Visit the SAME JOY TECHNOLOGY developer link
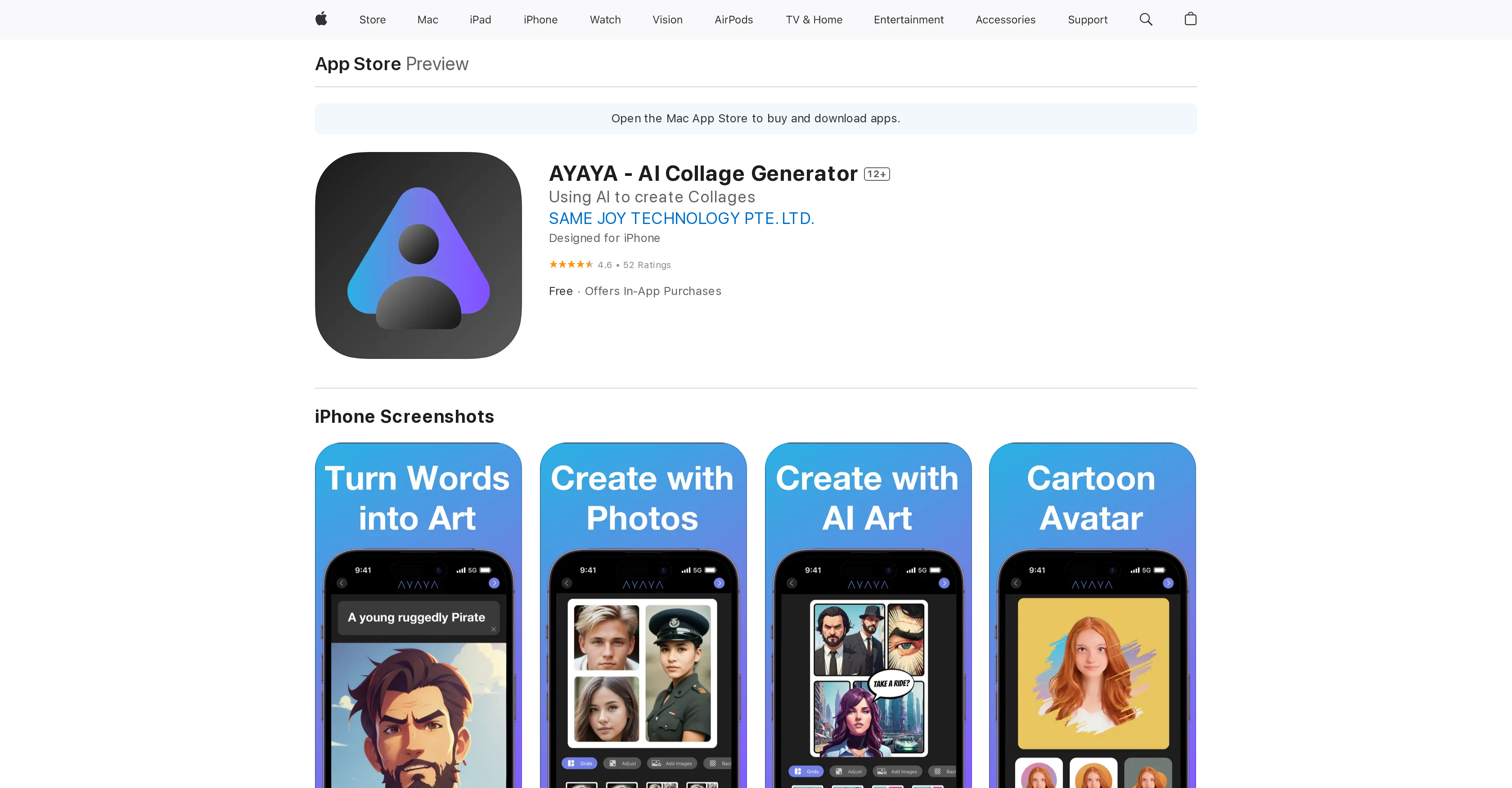1512x788 pixels. click(681, 218)
